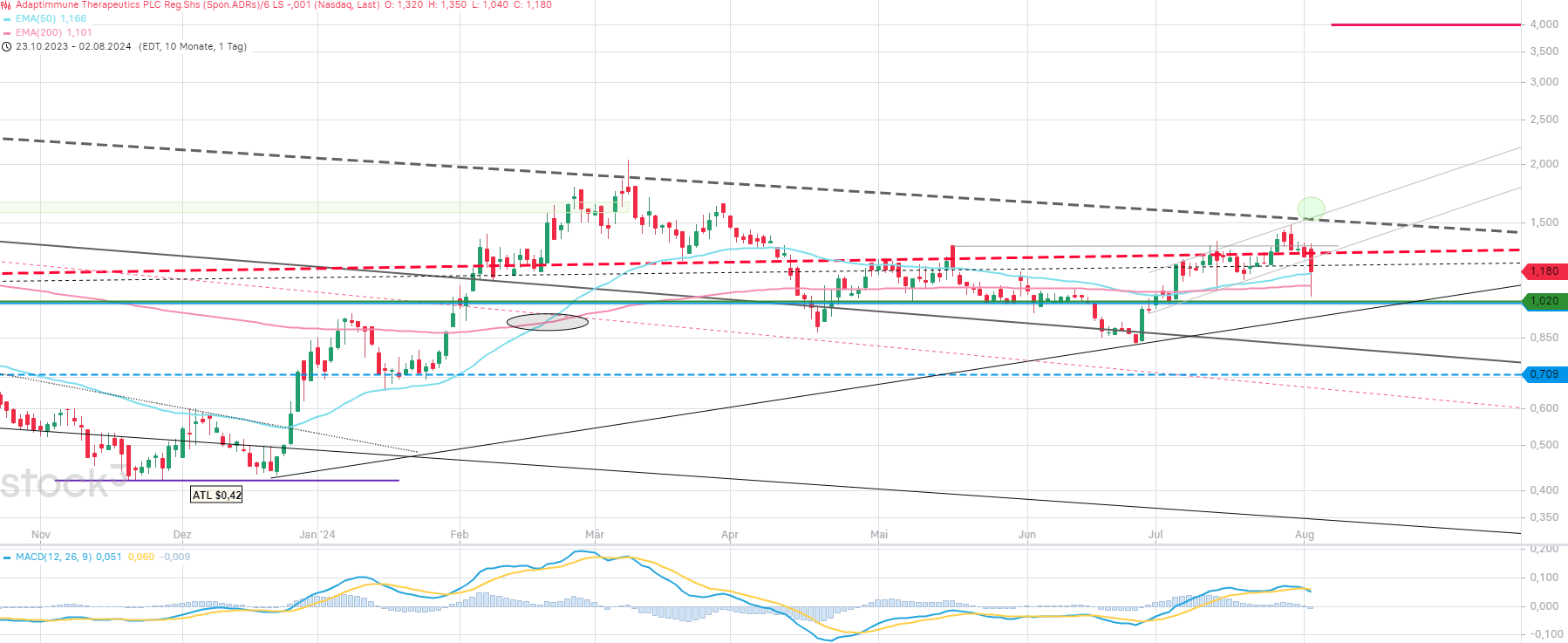1568x643 pixels.
Task: Click the 0,000 label on the MACD axis
Action: tap(1544, 606)
